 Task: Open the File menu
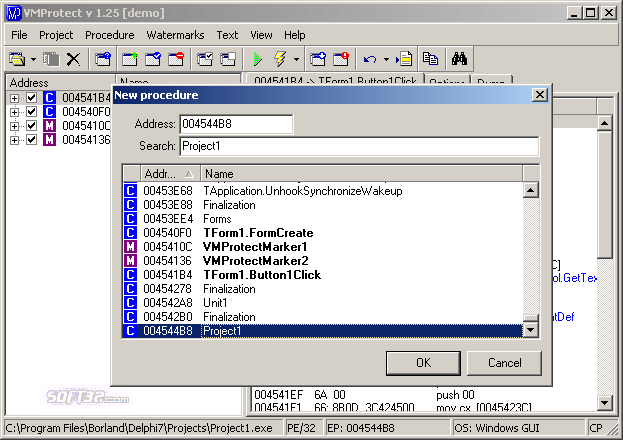(19, 35)
